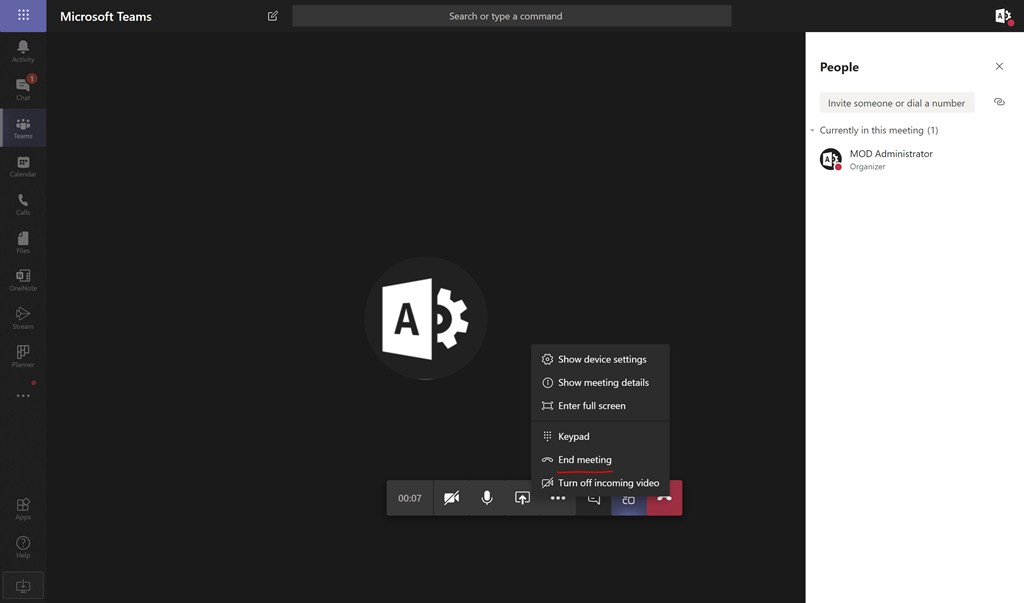Viewport: 1024px width, 603px height.
Task: Mute your microphone
Action: point(487,497)
